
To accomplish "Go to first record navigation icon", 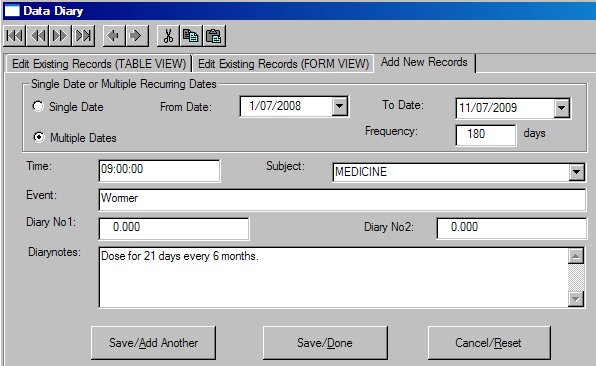I will coord(15,36).
